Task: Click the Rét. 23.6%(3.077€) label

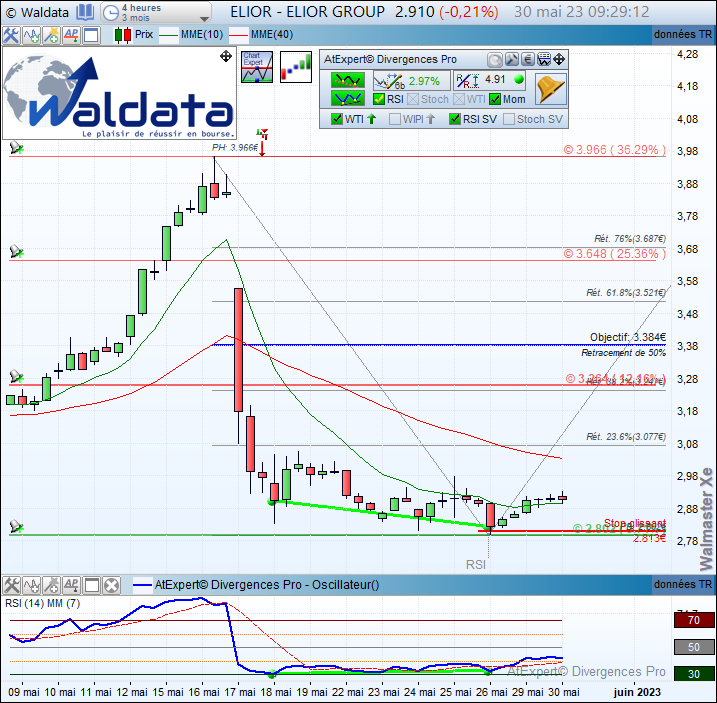Action: coord(626,437)
